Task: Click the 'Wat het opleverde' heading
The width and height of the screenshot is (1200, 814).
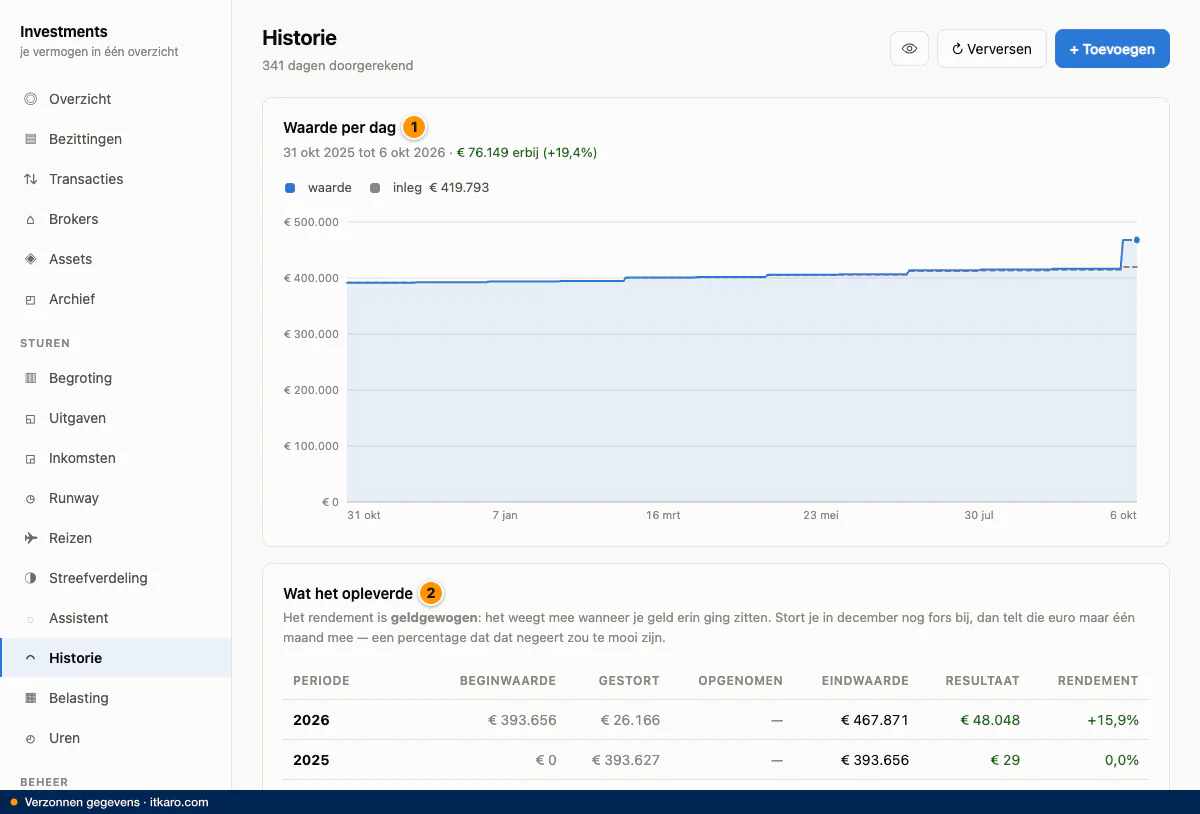Action: (348, 593)
